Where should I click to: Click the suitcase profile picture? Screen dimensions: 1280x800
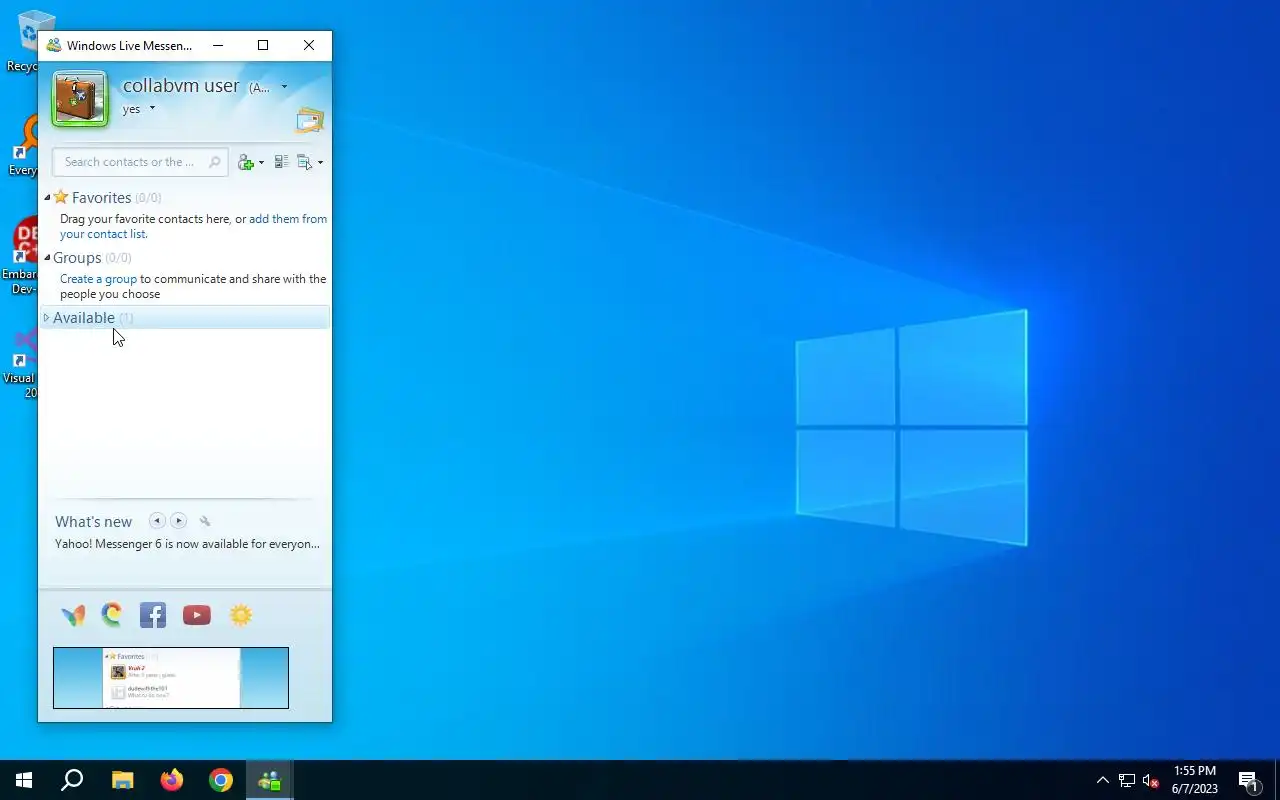point(80,99)
